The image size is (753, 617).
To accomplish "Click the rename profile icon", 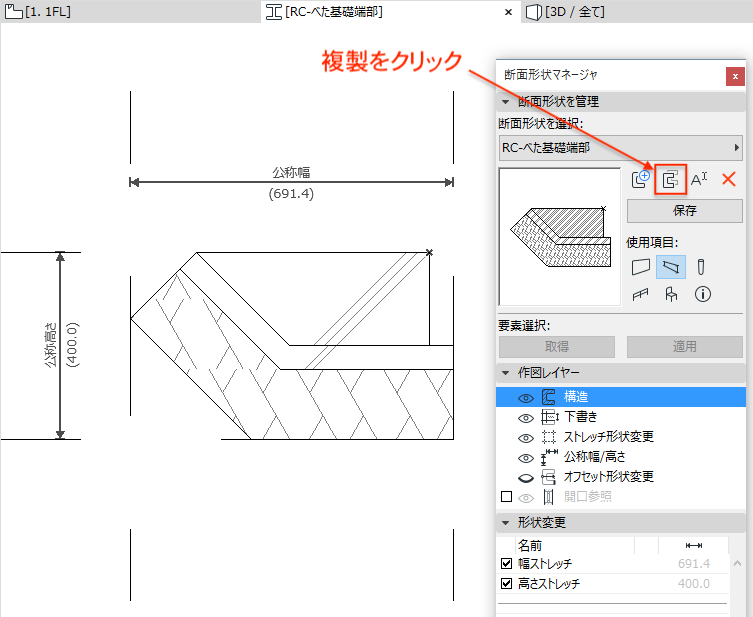I will click(699, 180).
